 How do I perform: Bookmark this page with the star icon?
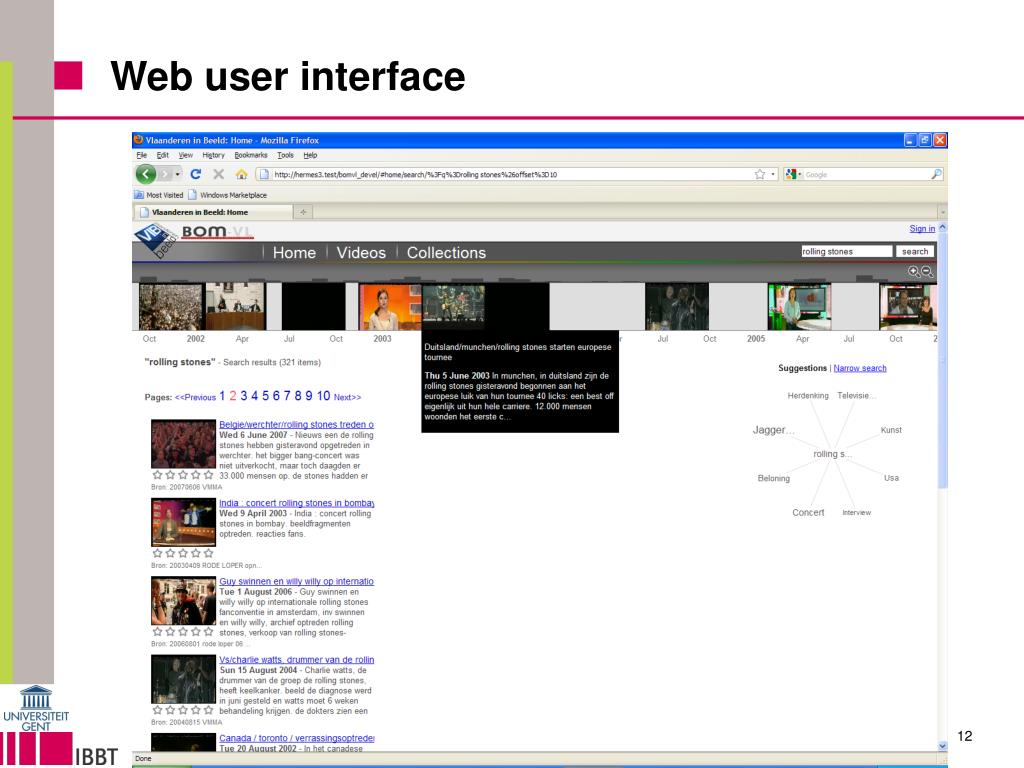pyautogui.click(x=760, y=174)
